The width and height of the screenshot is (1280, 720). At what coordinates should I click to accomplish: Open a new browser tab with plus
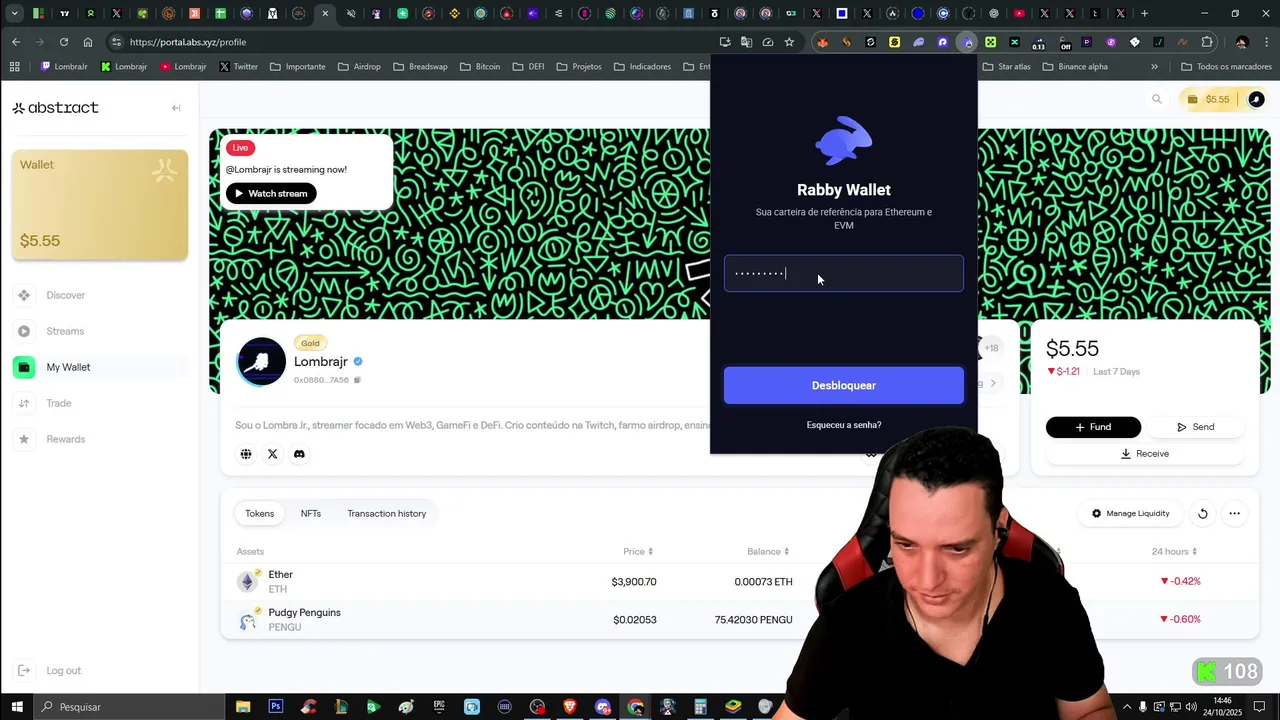coord(1145,14)
